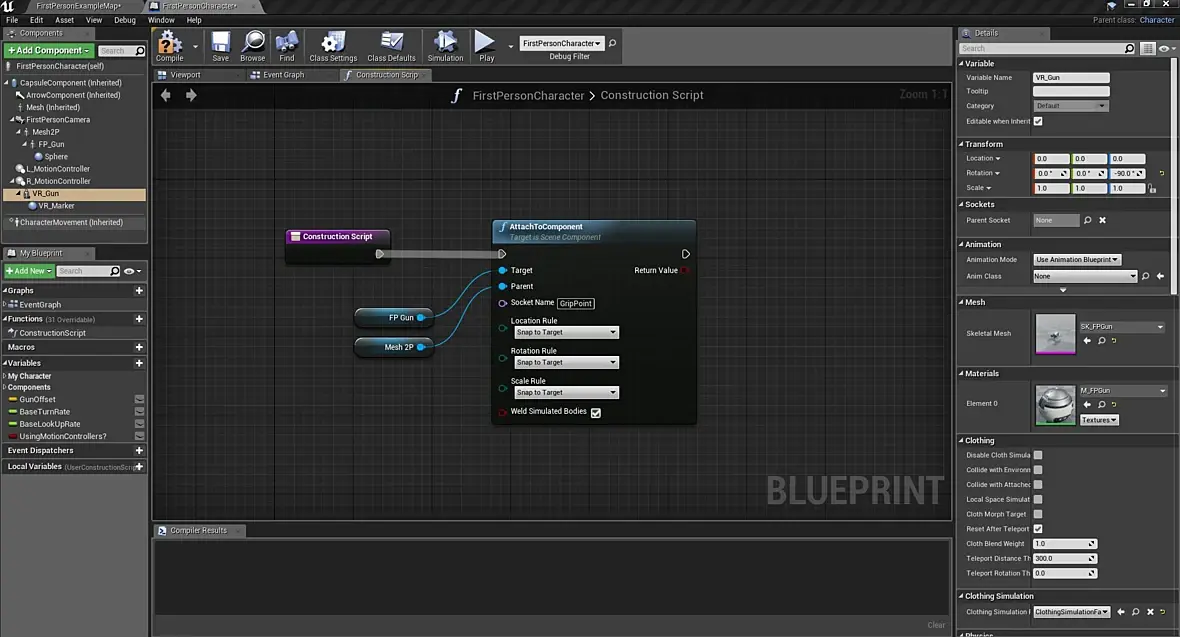1180x637 pixels.
Task: Click M_FPGun material thumbnail
Action: click(1055, 405)
